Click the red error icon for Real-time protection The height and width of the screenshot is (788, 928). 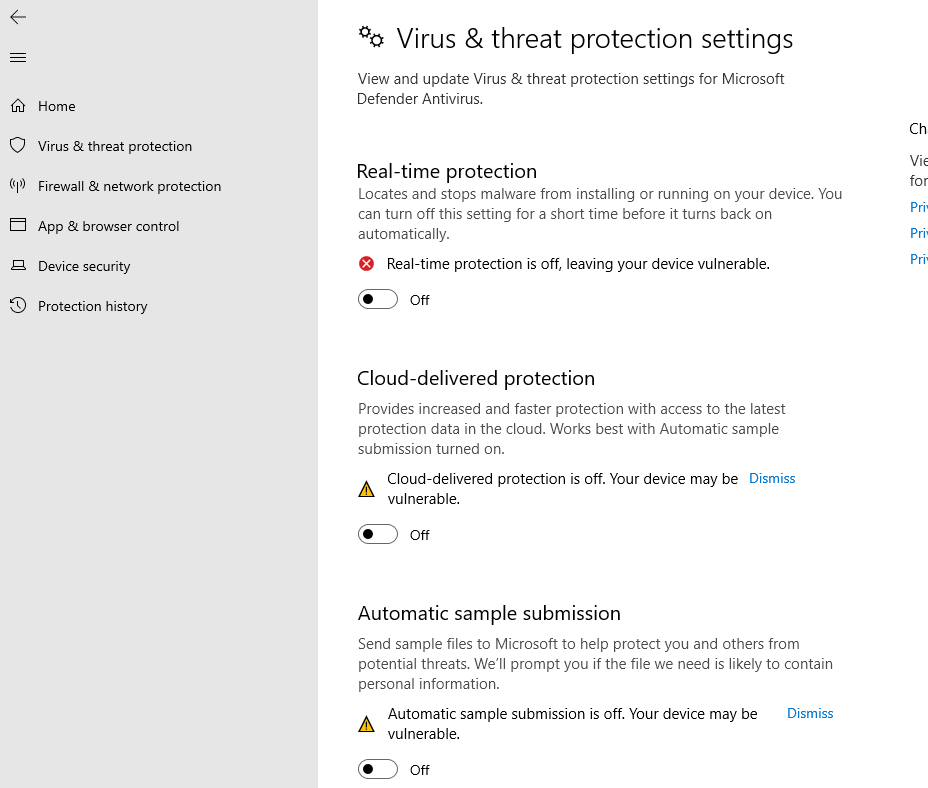(x=366, y=263)
